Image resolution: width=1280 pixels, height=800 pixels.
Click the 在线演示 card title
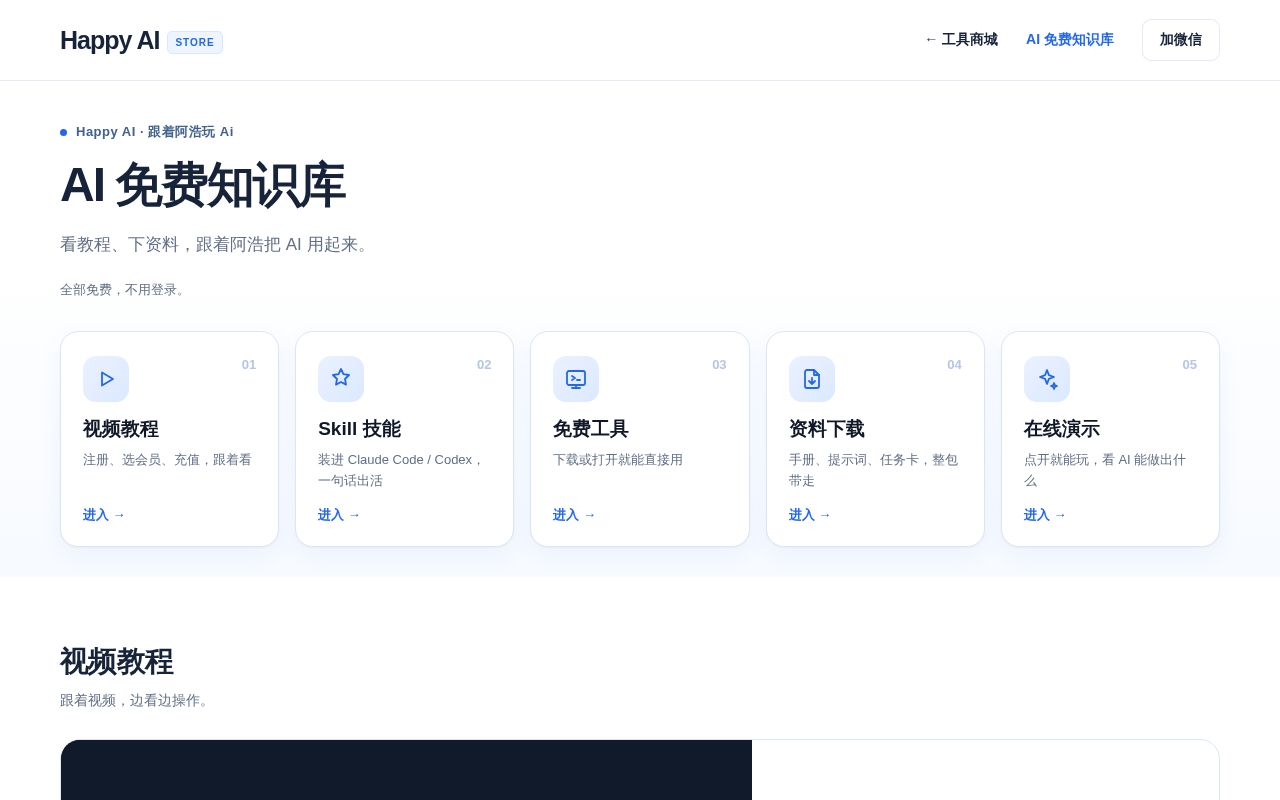point(1062,429)
